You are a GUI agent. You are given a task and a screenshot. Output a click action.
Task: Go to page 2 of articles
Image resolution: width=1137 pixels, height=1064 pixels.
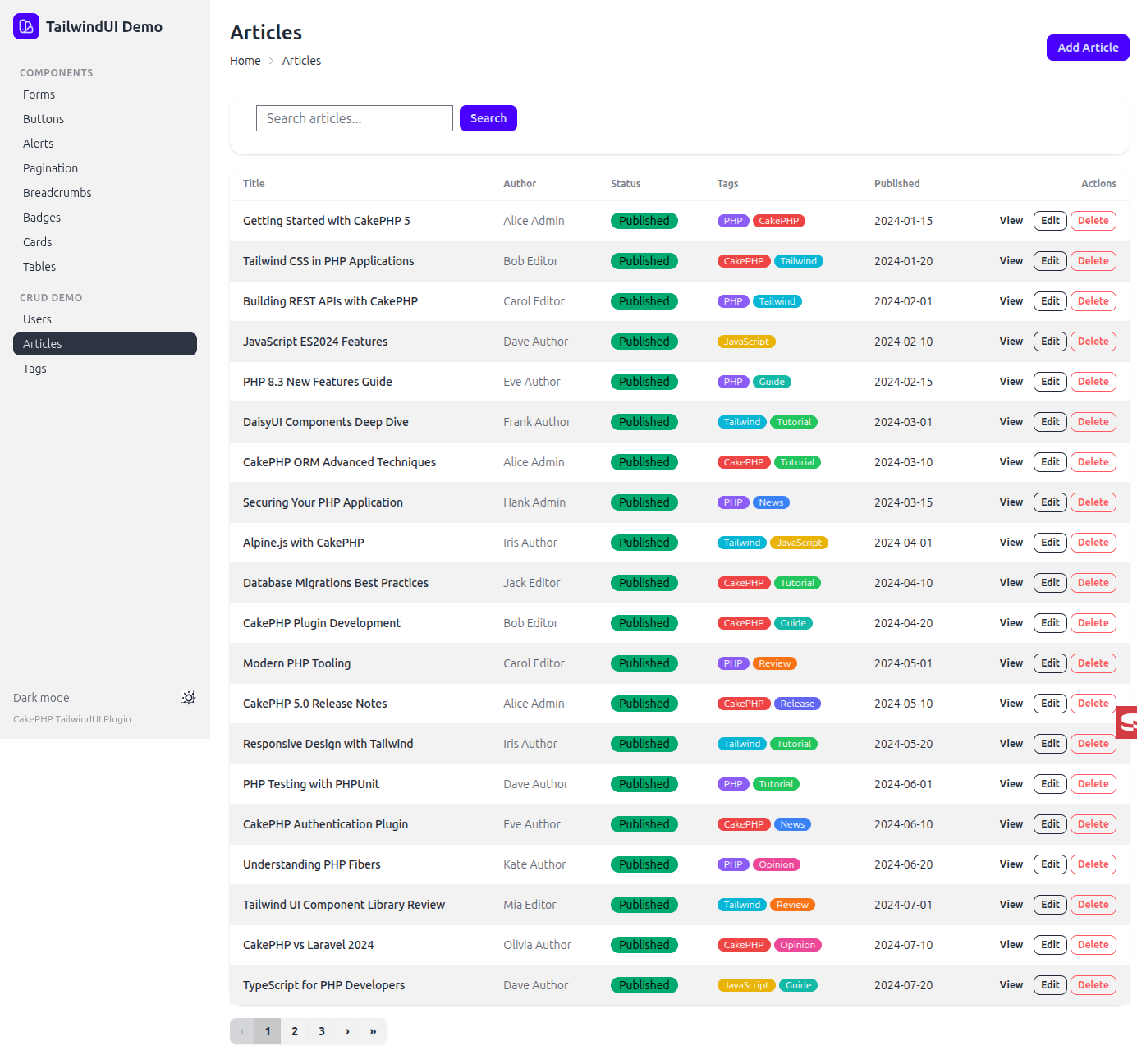(294, 1031)
